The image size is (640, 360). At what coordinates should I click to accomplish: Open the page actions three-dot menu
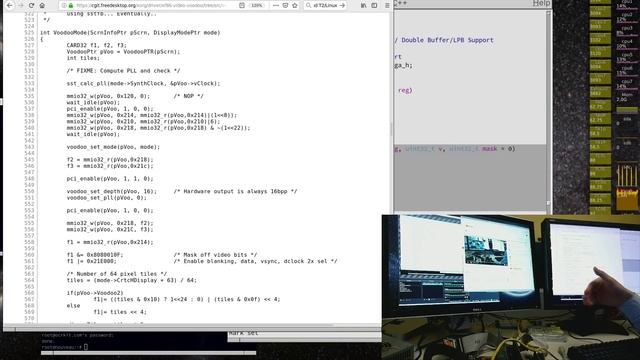pyautogui.click(x=276, y=5)
